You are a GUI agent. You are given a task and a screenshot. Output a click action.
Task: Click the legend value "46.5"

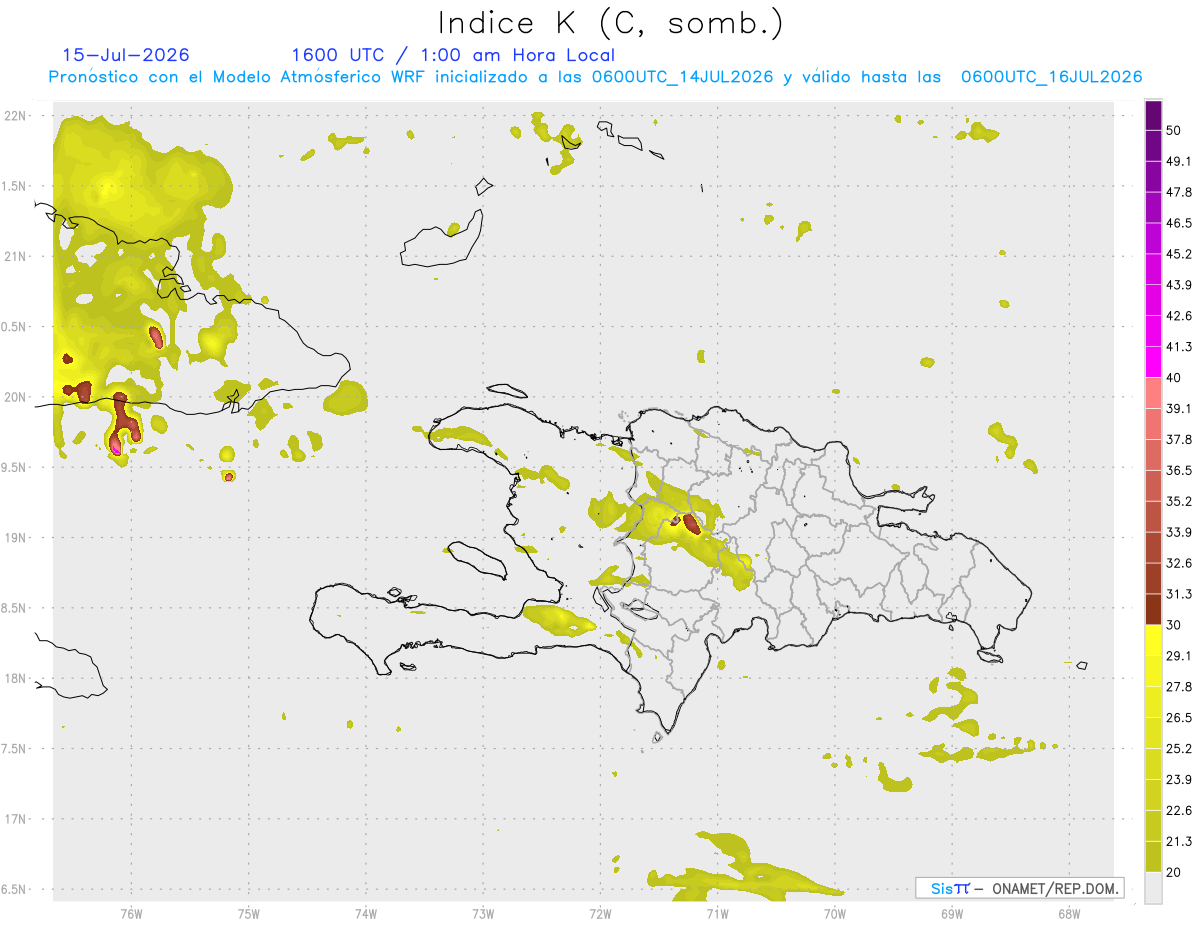tap(1181, 223)
